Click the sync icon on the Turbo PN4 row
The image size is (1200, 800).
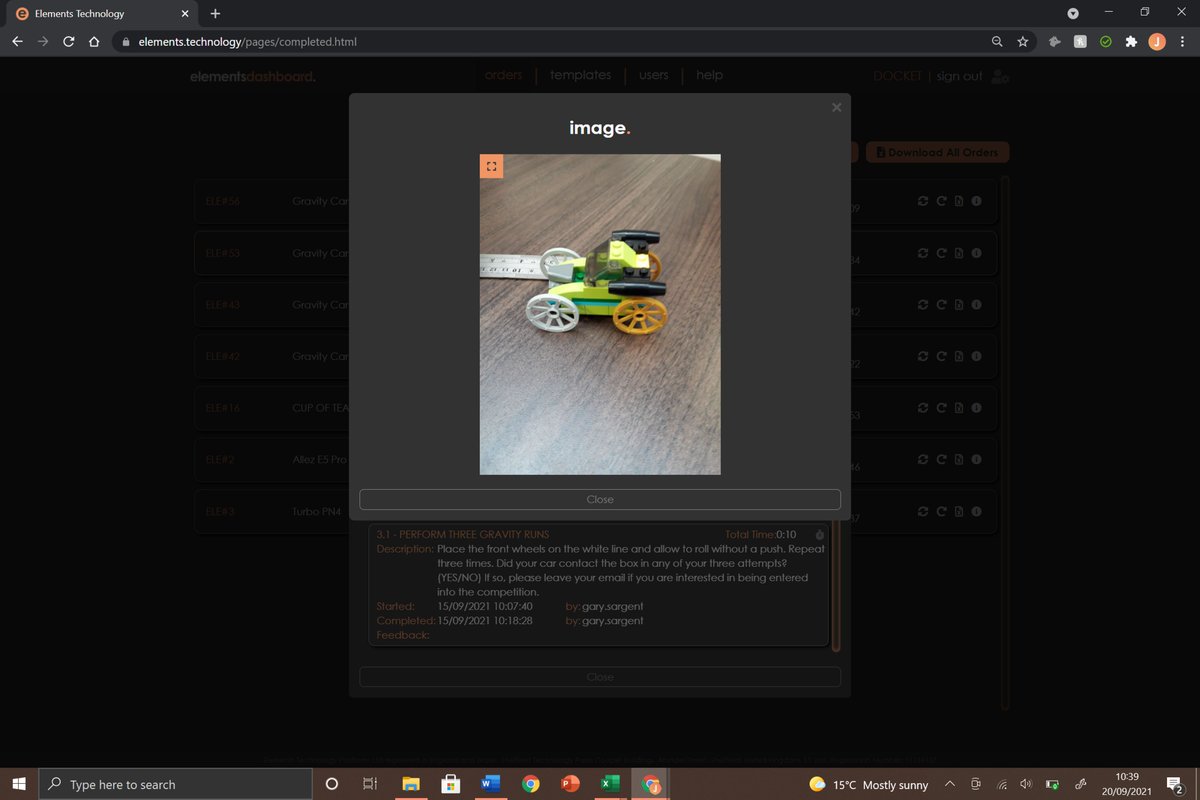922,511
